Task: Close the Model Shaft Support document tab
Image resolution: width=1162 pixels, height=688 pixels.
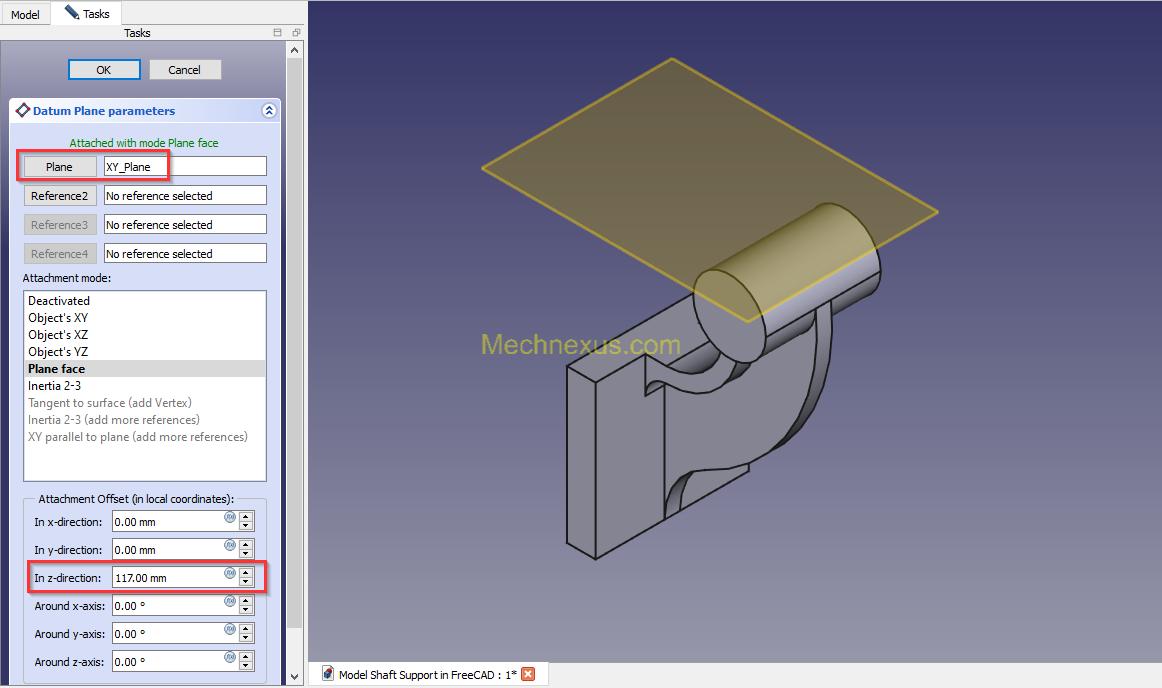Action: pos(528,674)
